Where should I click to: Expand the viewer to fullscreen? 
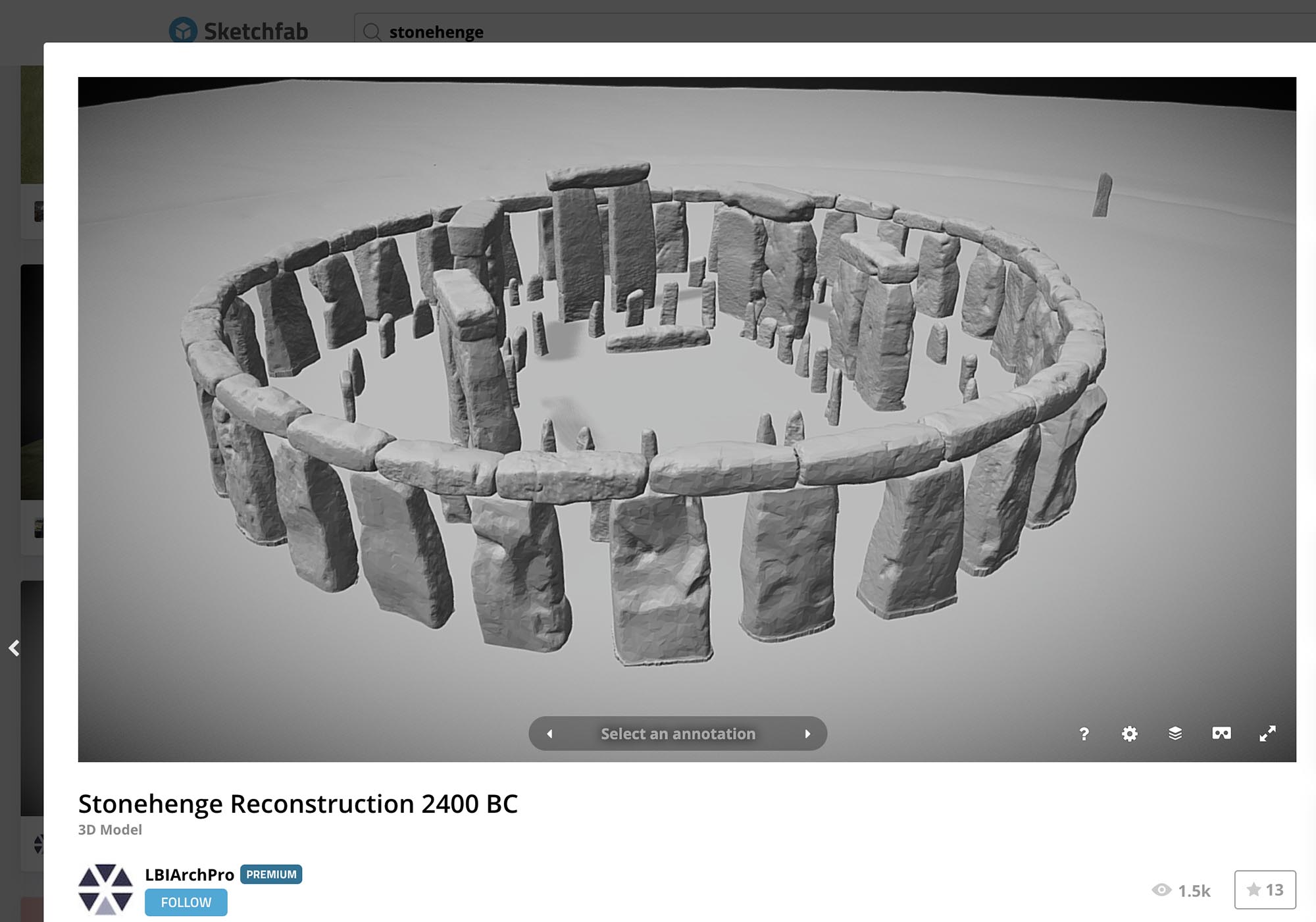[1267, 733]
